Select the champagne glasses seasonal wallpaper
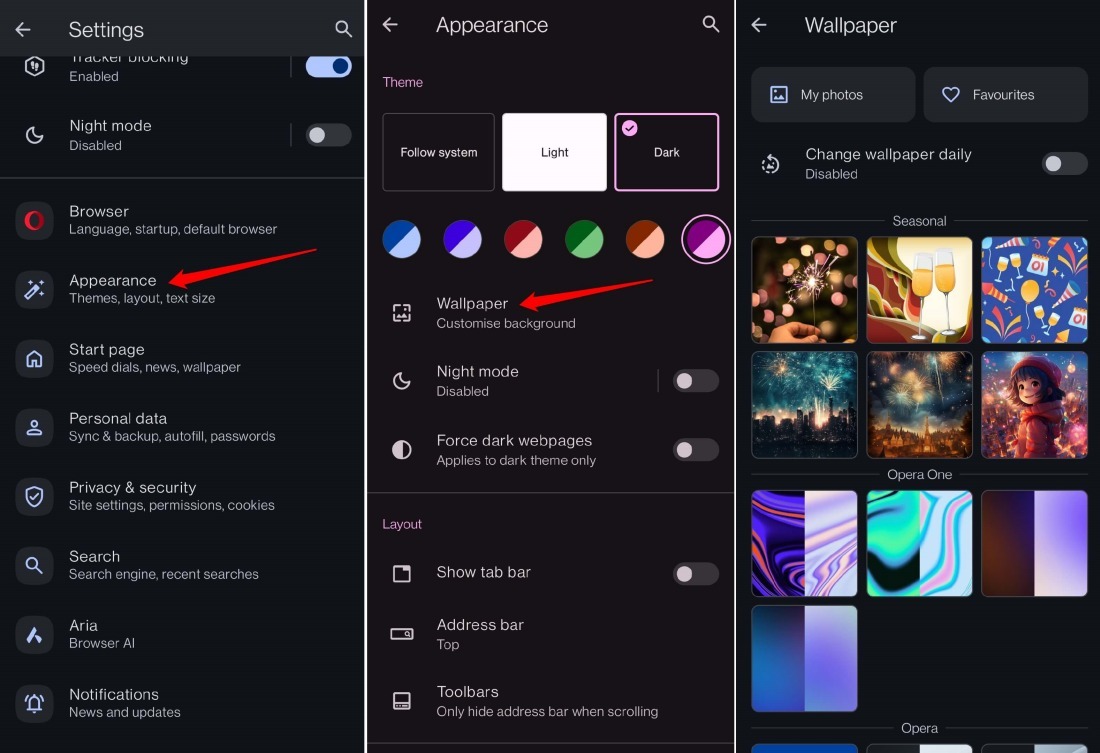1100x753 pixels. pyautogui.click(x=920, y=290)
